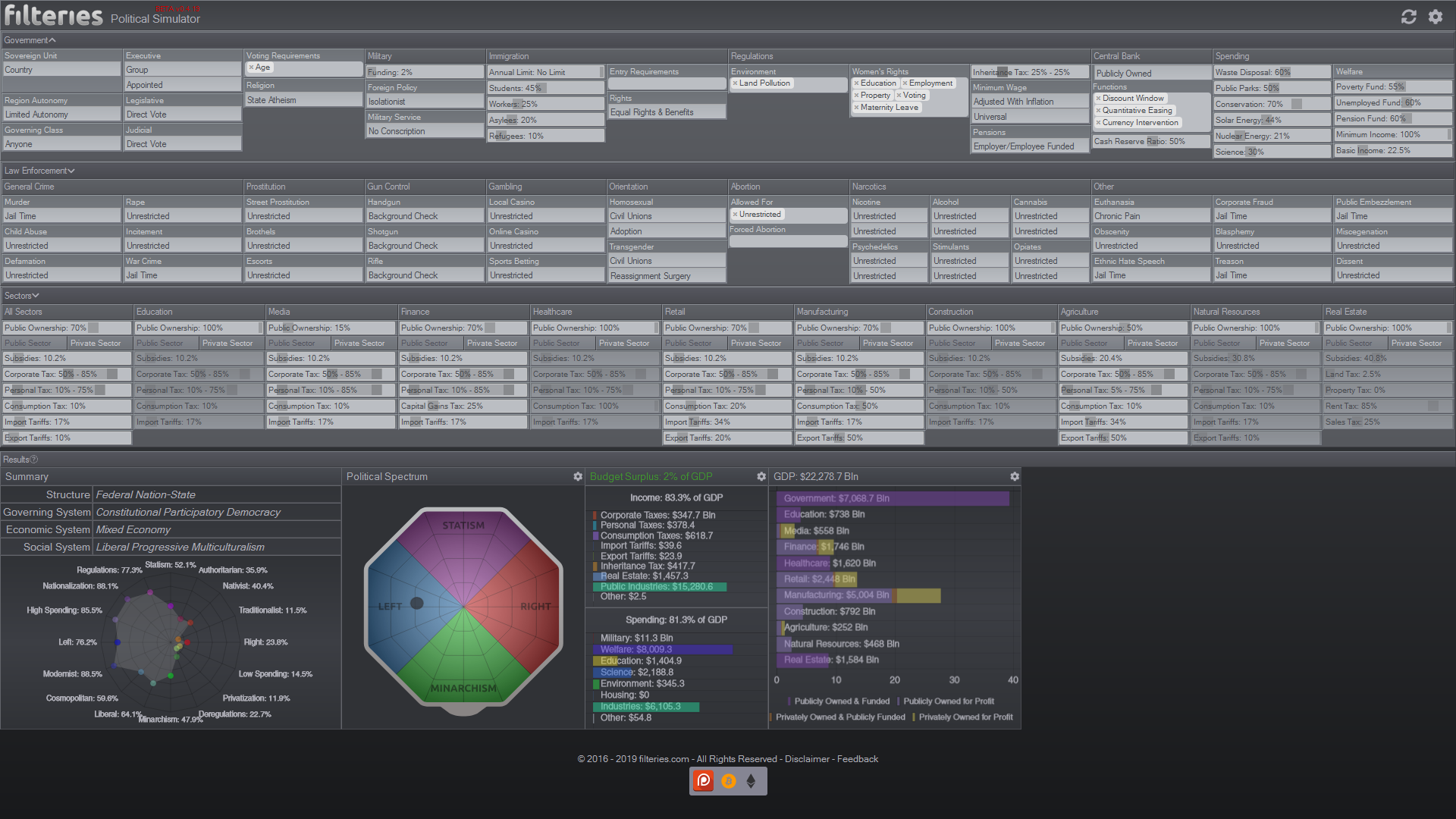
Task: Click the refresh icon in the top bar
Action: (x=1408, y=17)
